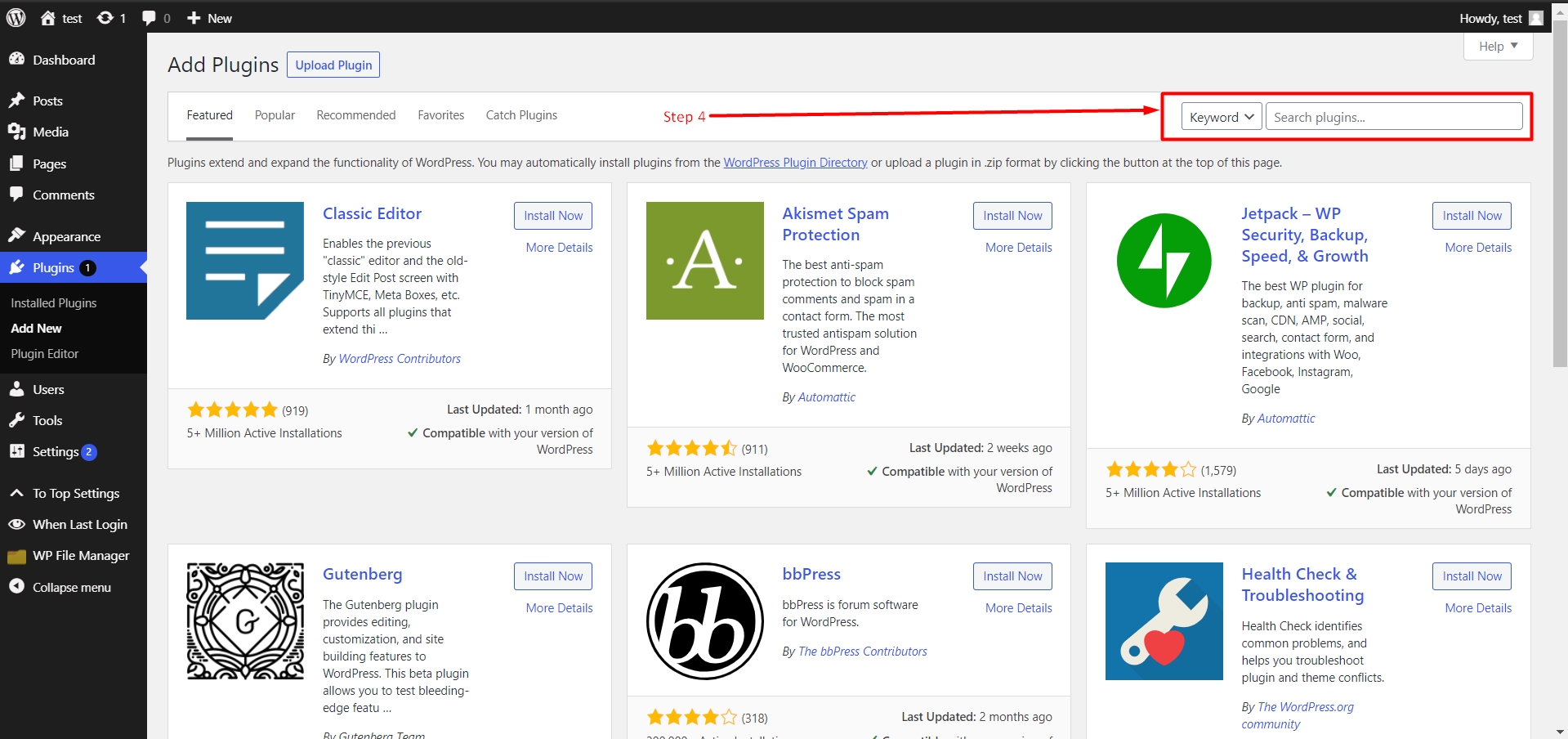Image resolution: width=1568 pixels, height=739 pixels.
Task: Install the Classic Editor plugin
Action: click(553, 216)
